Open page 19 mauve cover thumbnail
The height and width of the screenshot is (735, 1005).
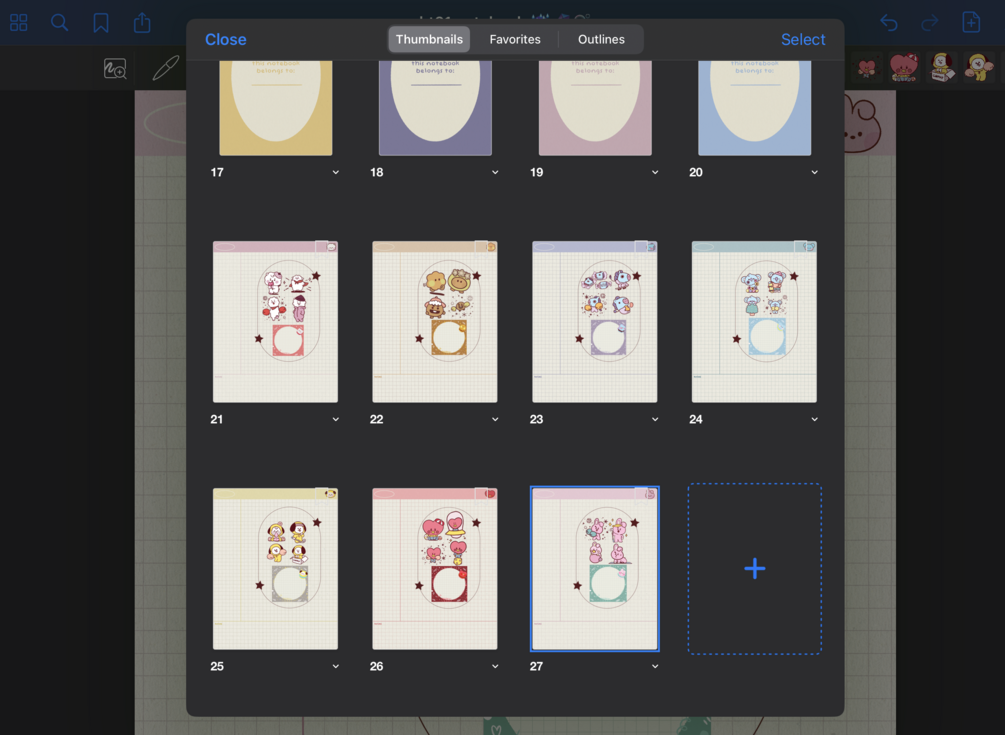(x=595, y=108)
